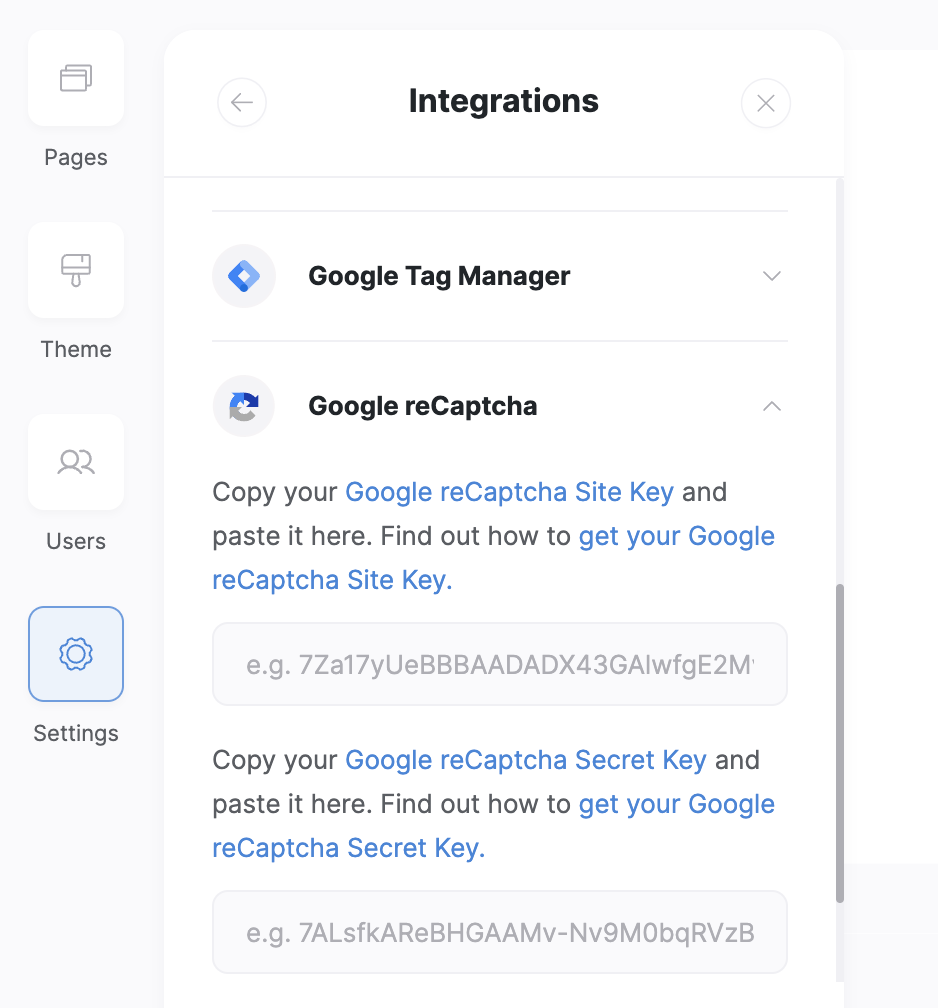938x1008 pixels.
Task: Collapse the Google reCaptcha section
Action: click(771, 406)
